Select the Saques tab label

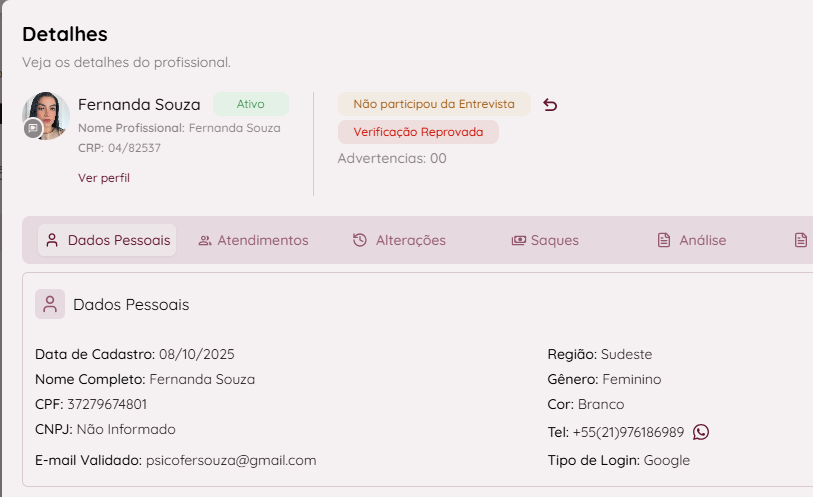(x=554, y=240)
